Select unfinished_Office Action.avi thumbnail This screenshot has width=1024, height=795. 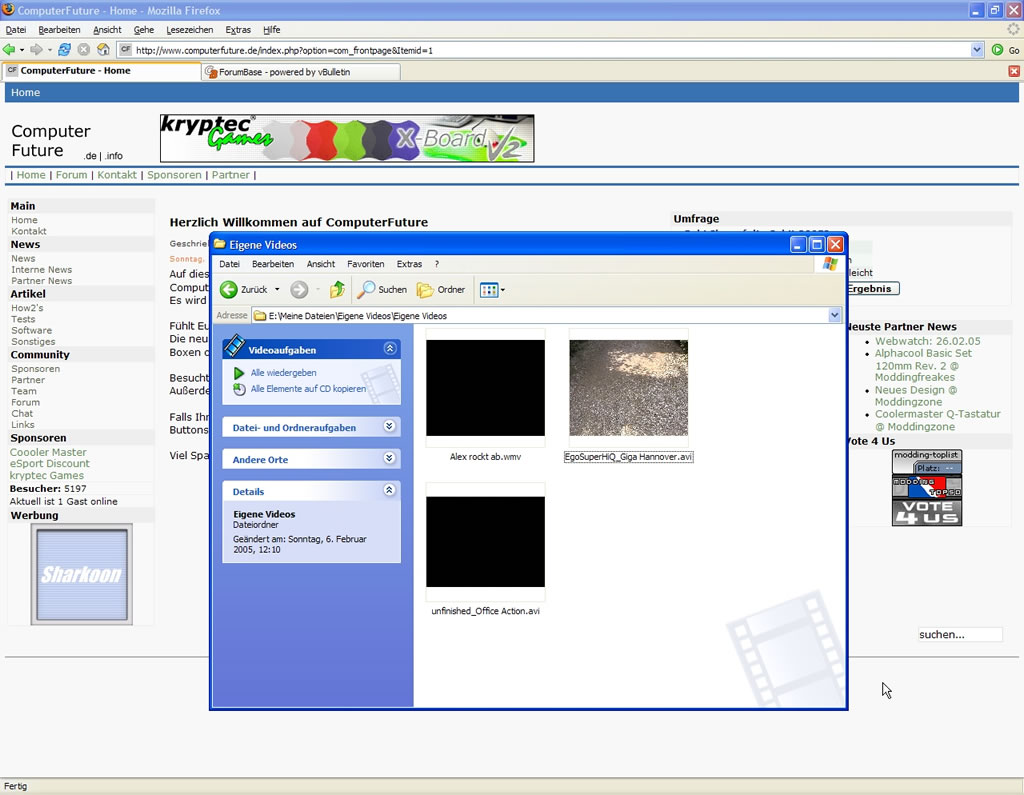coord(485,542)
